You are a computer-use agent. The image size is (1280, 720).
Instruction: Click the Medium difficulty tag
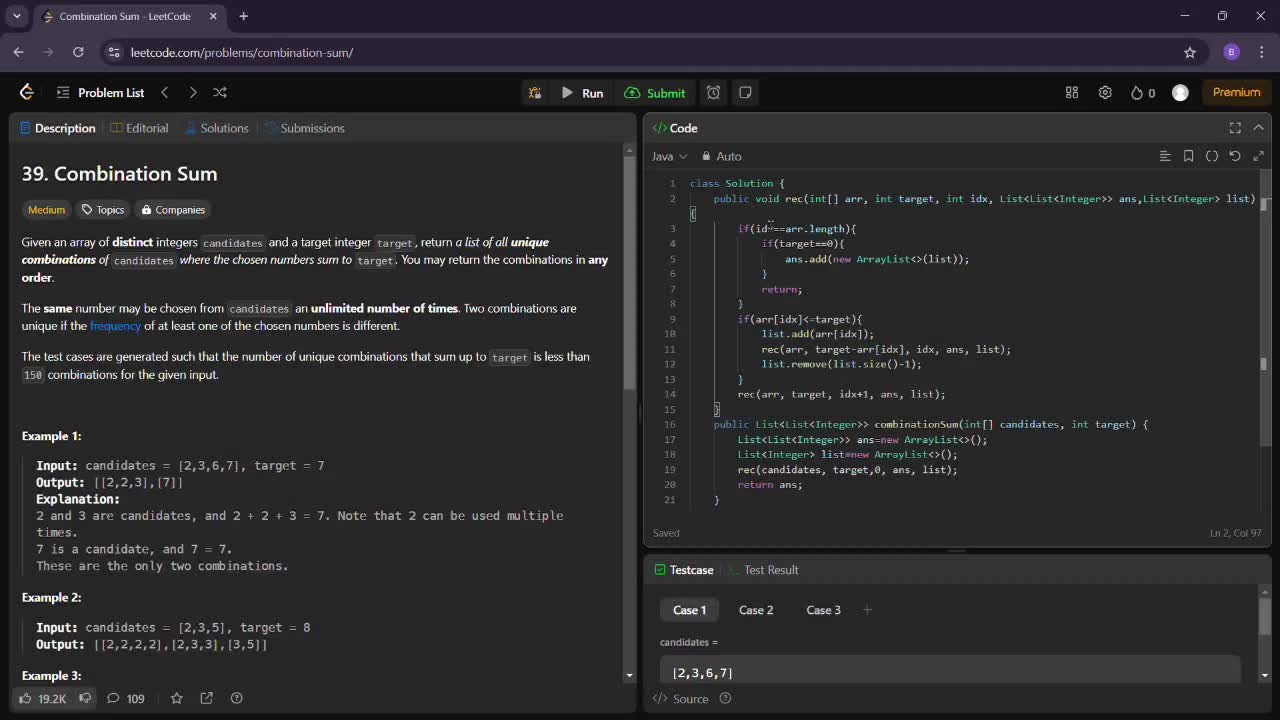[46, 210]
